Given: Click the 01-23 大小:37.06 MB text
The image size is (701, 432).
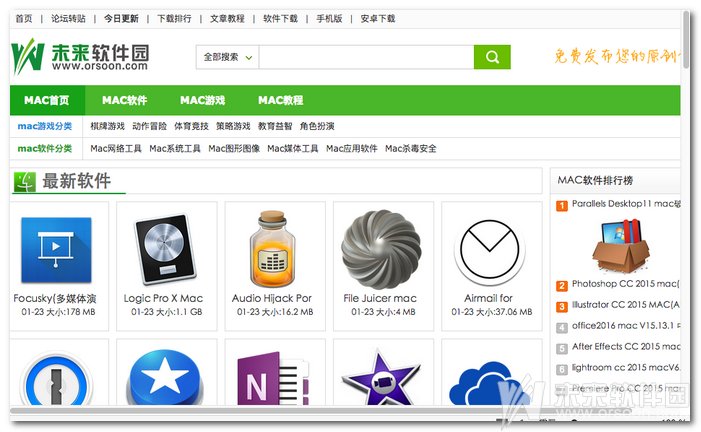Looking at the screenshot, I should (492, 312).
